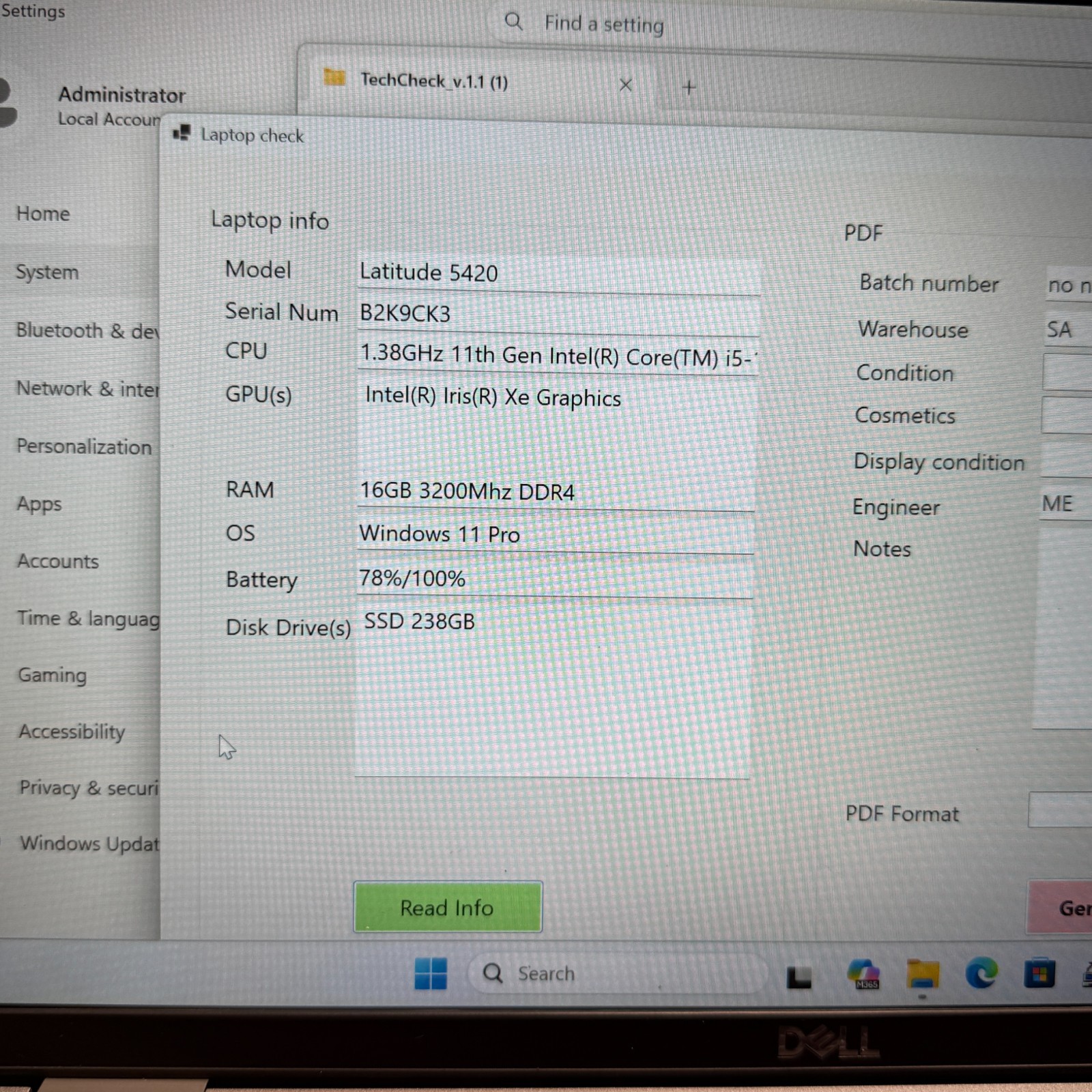1092x1092 pixels.
Task: Click the Laptop check window title
Action: point(252,136)
